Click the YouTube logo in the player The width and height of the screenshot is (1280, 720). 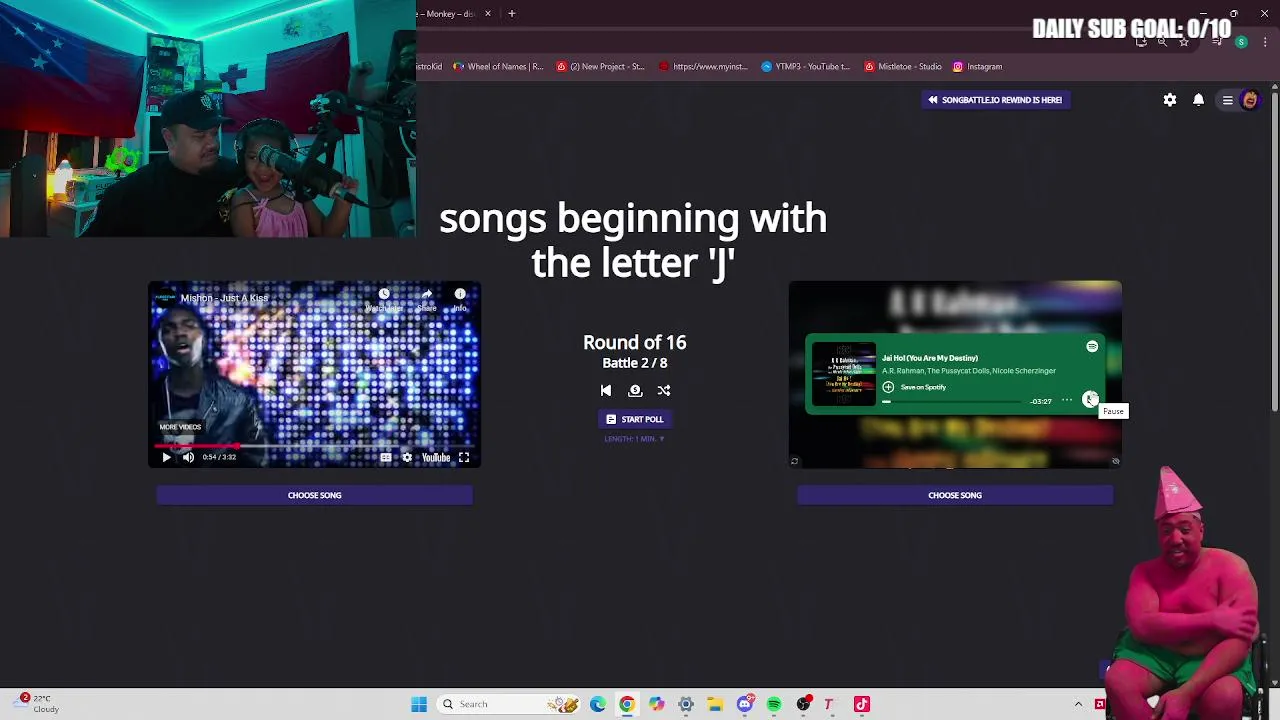pyautogui.click(x=436, y=457)
